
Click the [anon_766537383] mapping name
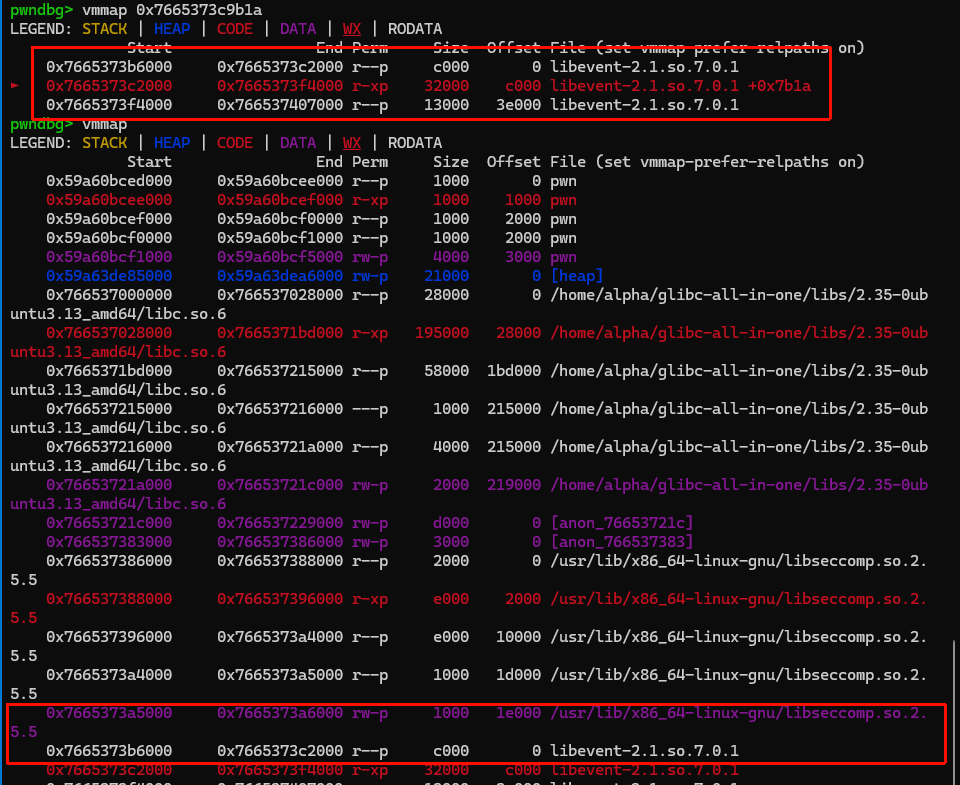(x=621, y=542)
